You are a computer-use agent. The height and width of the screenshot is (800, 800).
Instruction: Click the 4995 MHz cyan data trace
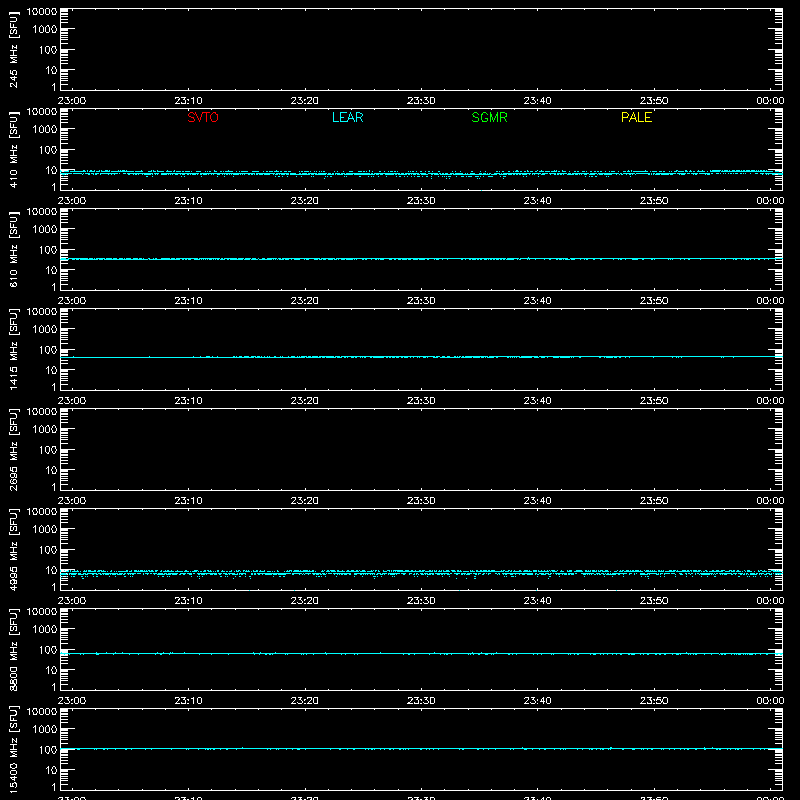pyautogui.click(x=421, y=573)
